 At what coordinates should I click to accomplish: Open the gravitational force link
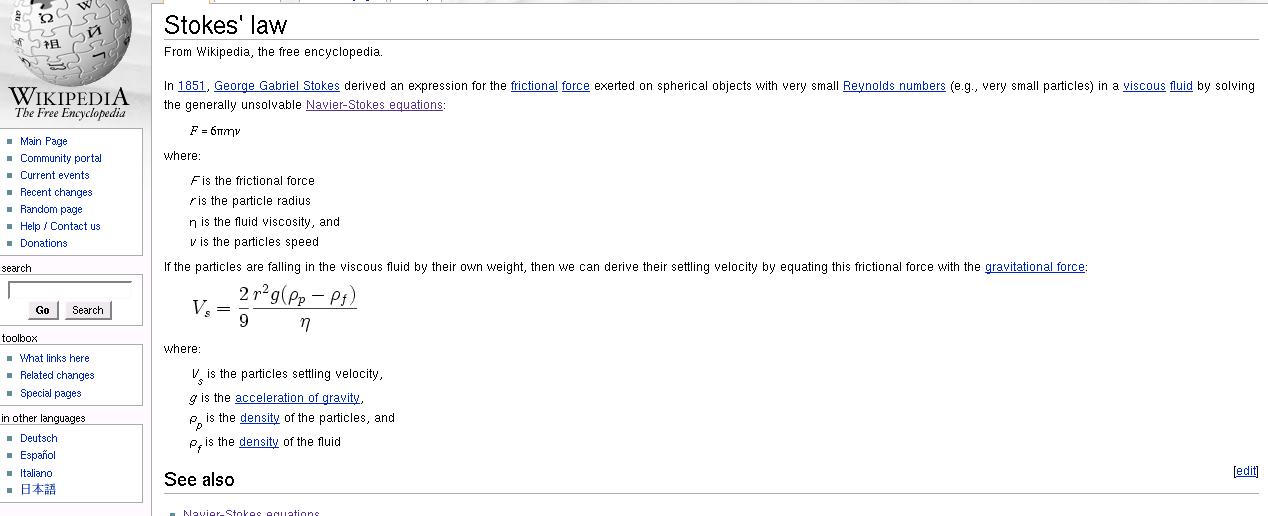tap(1035, 267)
